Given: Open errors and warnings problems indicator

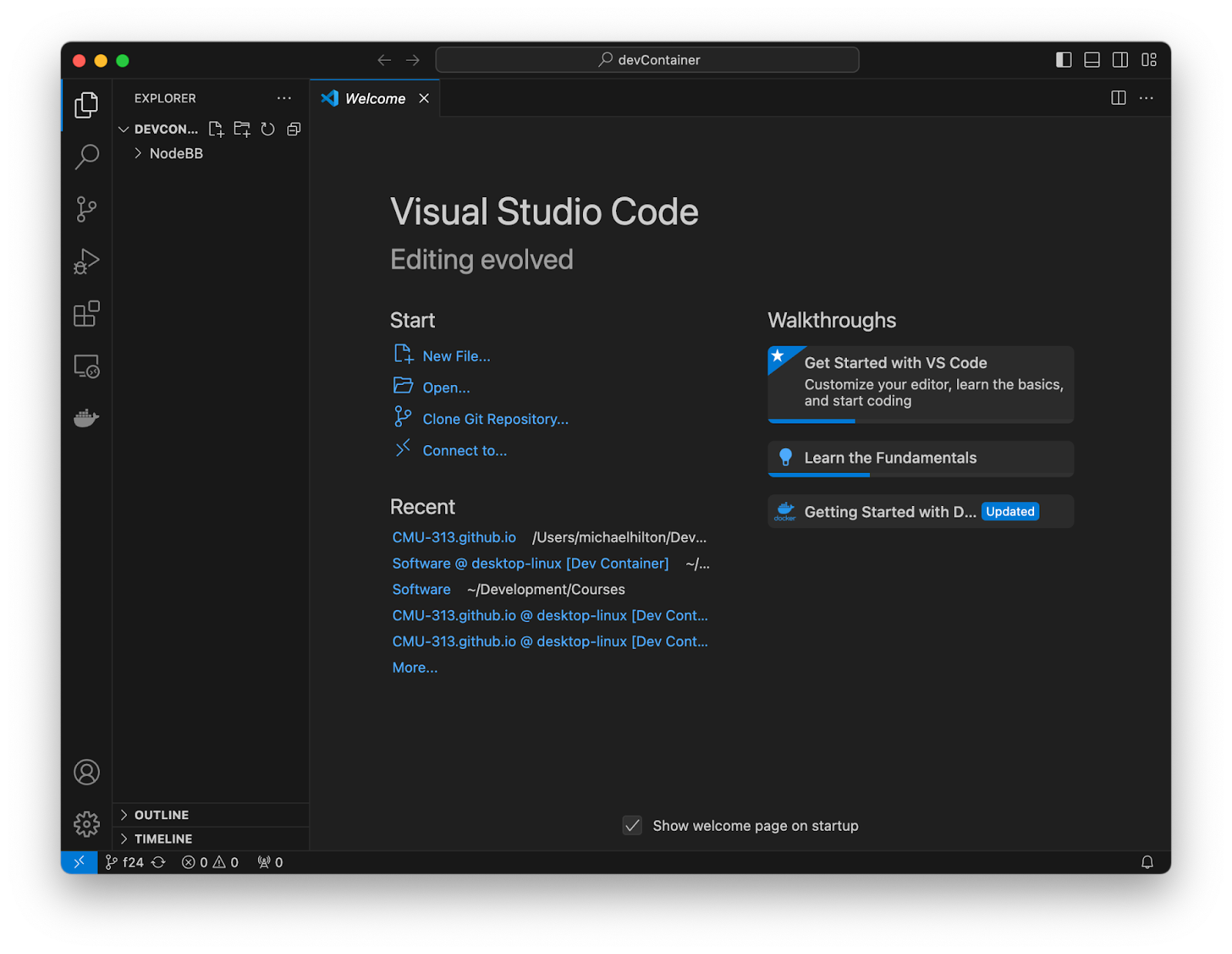Looking at the screenshot, I should point(210,862).
